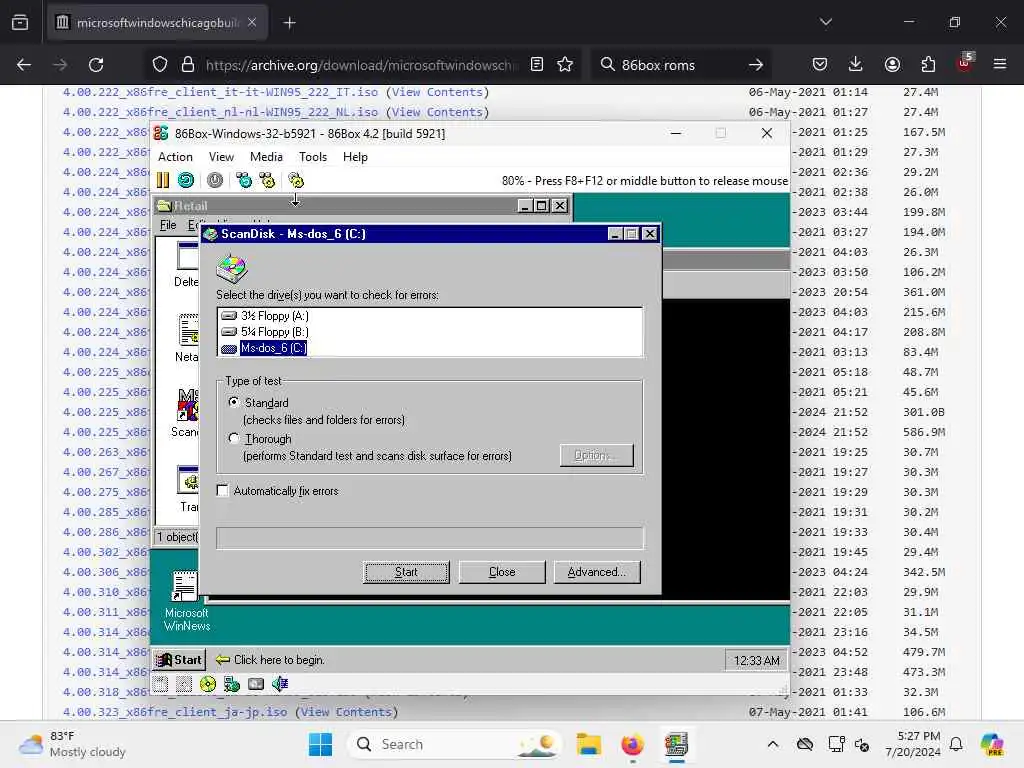Save page to Pocket

(820, 64)
